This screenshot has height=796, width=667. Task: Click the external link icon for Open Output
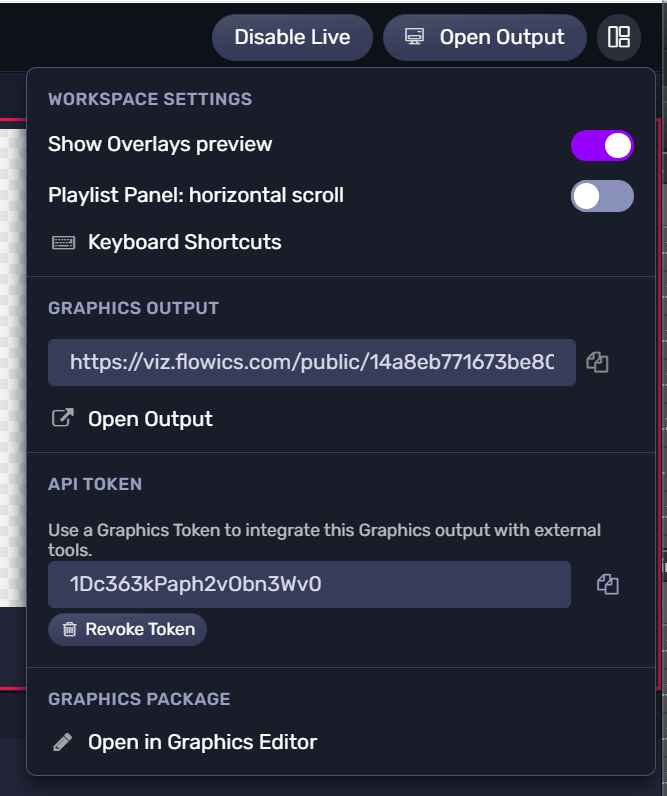pyautogui.click(x=62, y=418)
